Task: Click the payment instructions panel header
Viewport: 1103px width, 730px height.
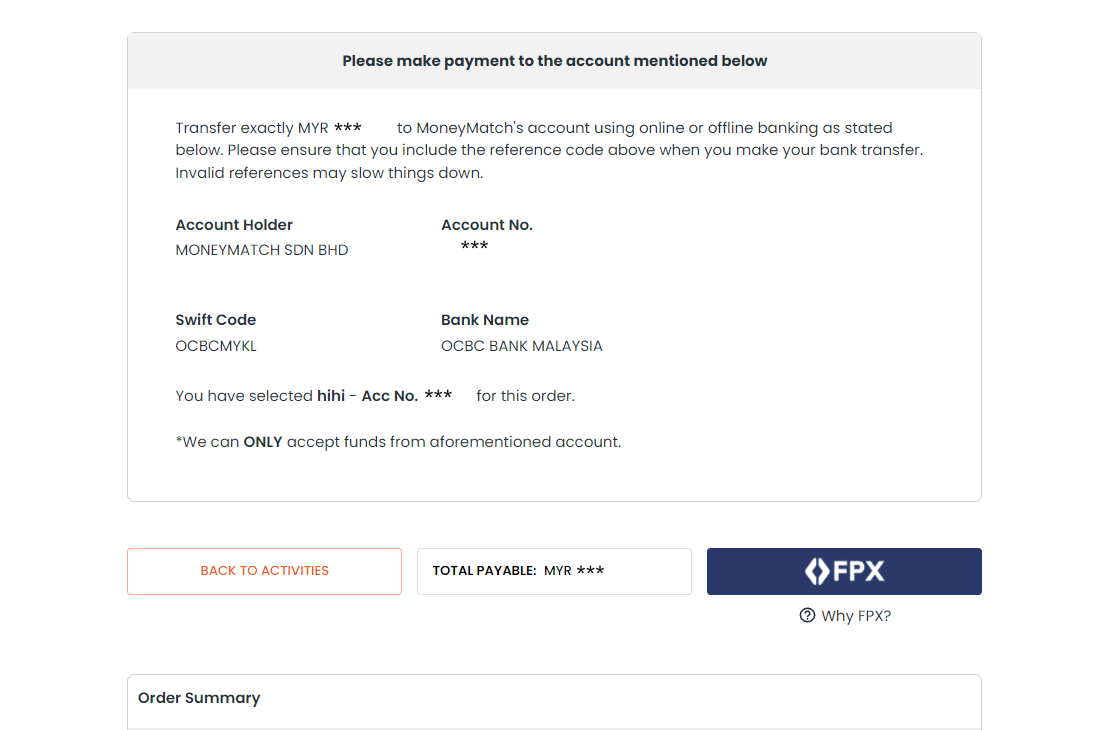Action: [554, 61]
